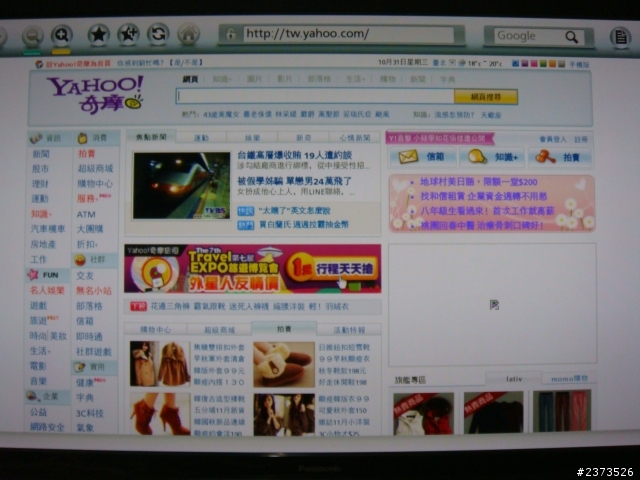Select the 字典 search tab
The height and width of the screenshot is (480, 640).
pos(447,80)
